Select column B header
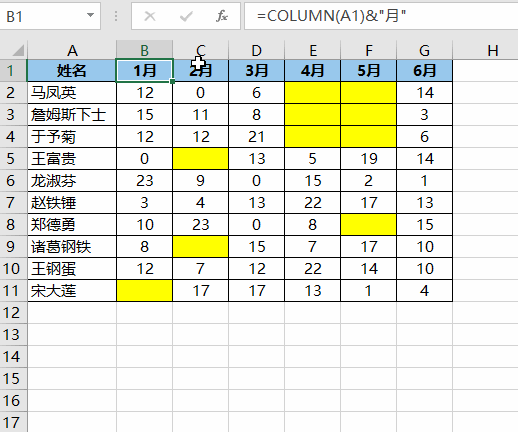 (x=144, y=50)
